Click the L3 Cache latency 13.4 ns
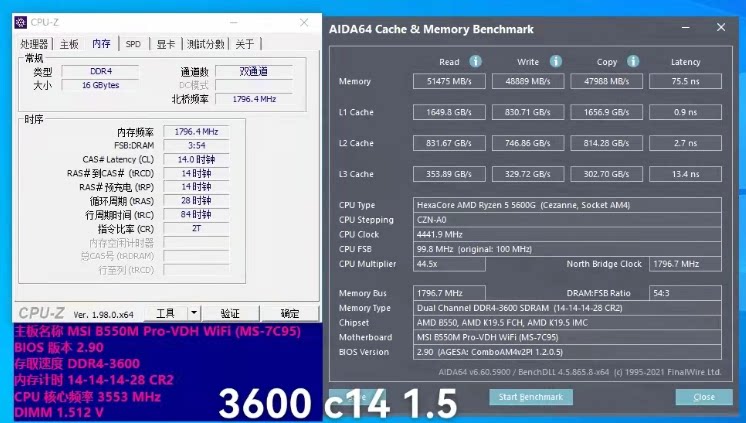This screenshot has height=423, width=746. point(685,174)
